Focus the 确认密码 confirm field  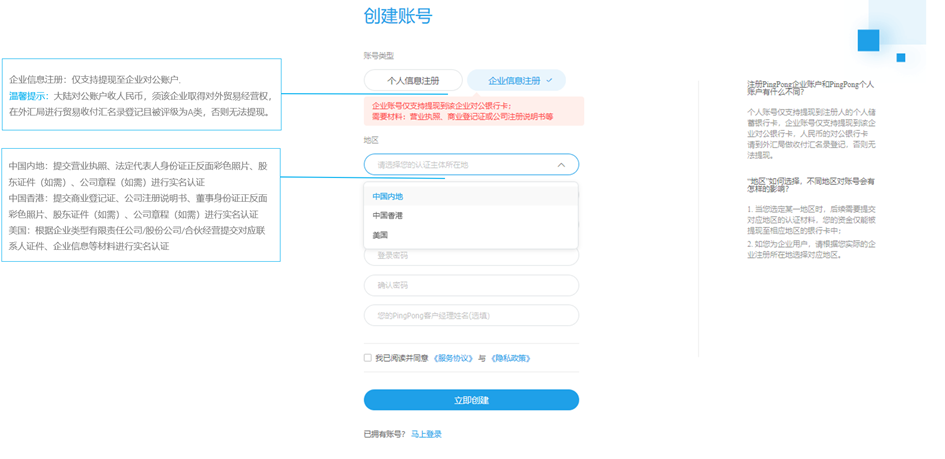click(x=471, y=286)
